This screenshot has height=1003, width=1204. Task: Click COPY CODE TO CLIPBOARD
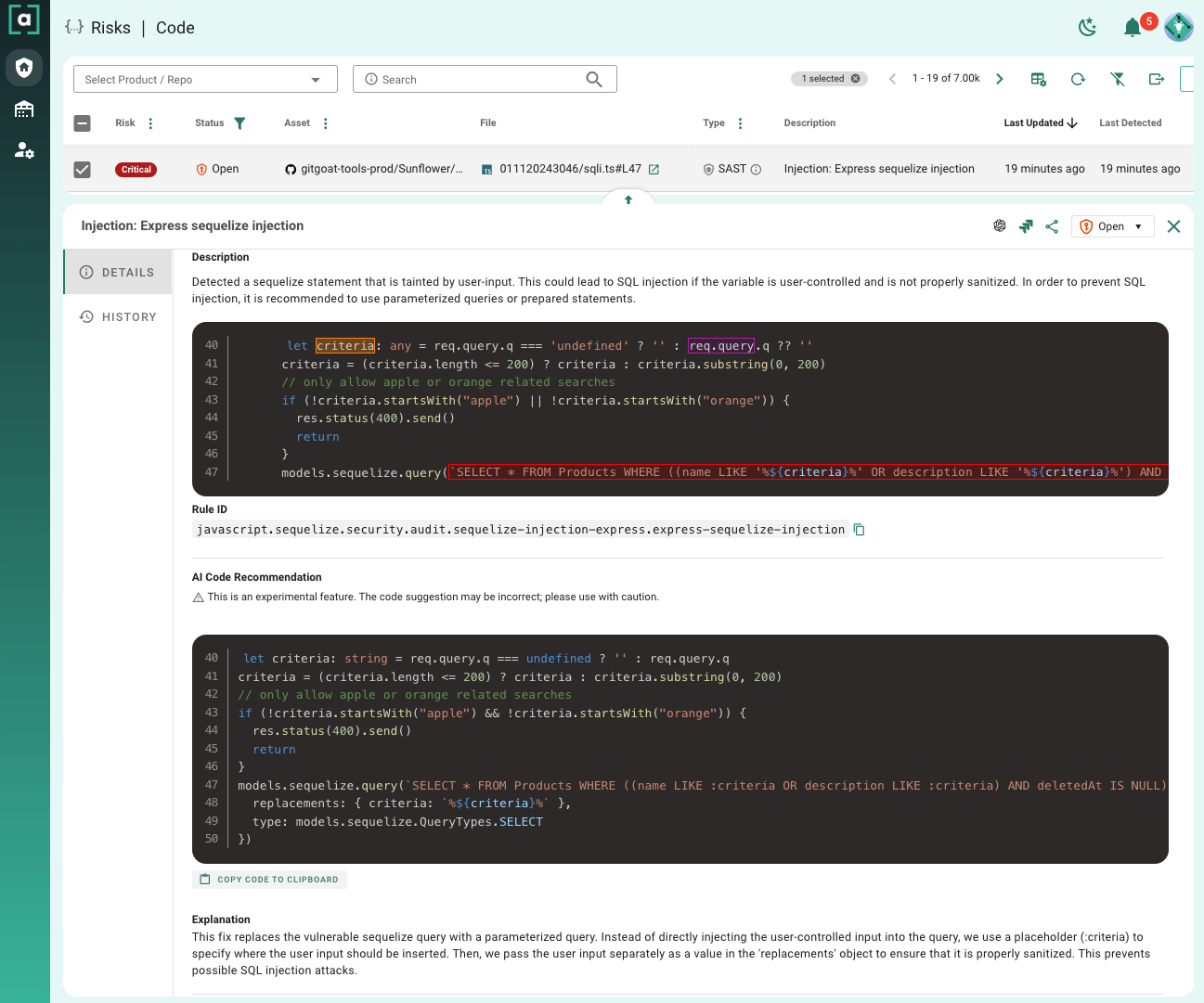pos(269,879)
